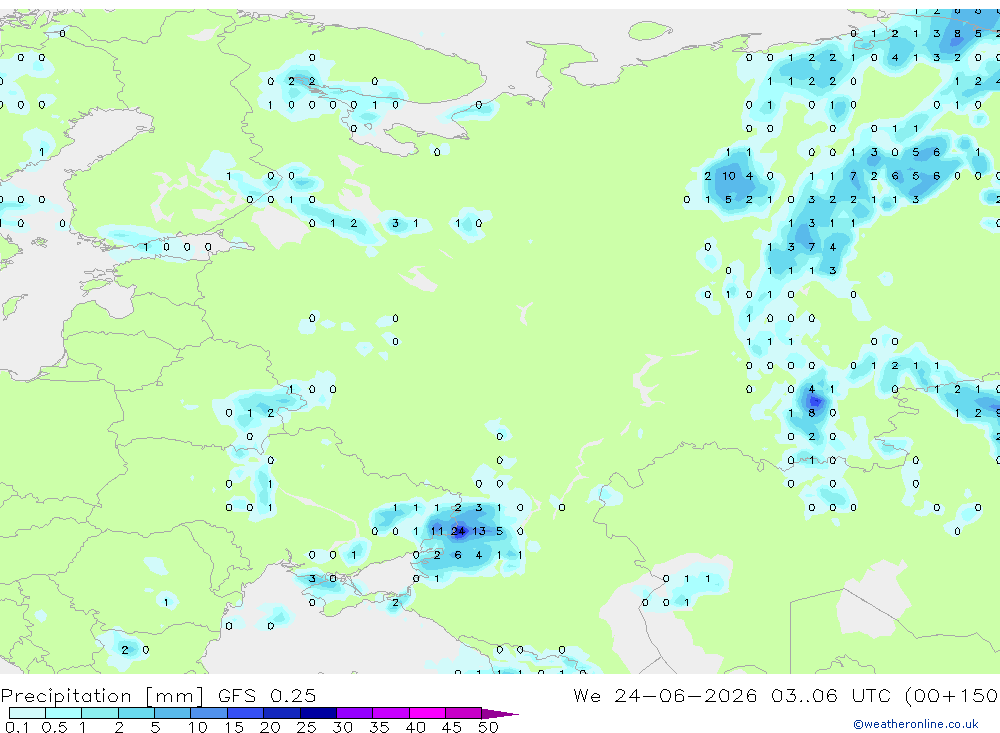Click the 40–45 mm magenta legend swatch

[427, 713]
